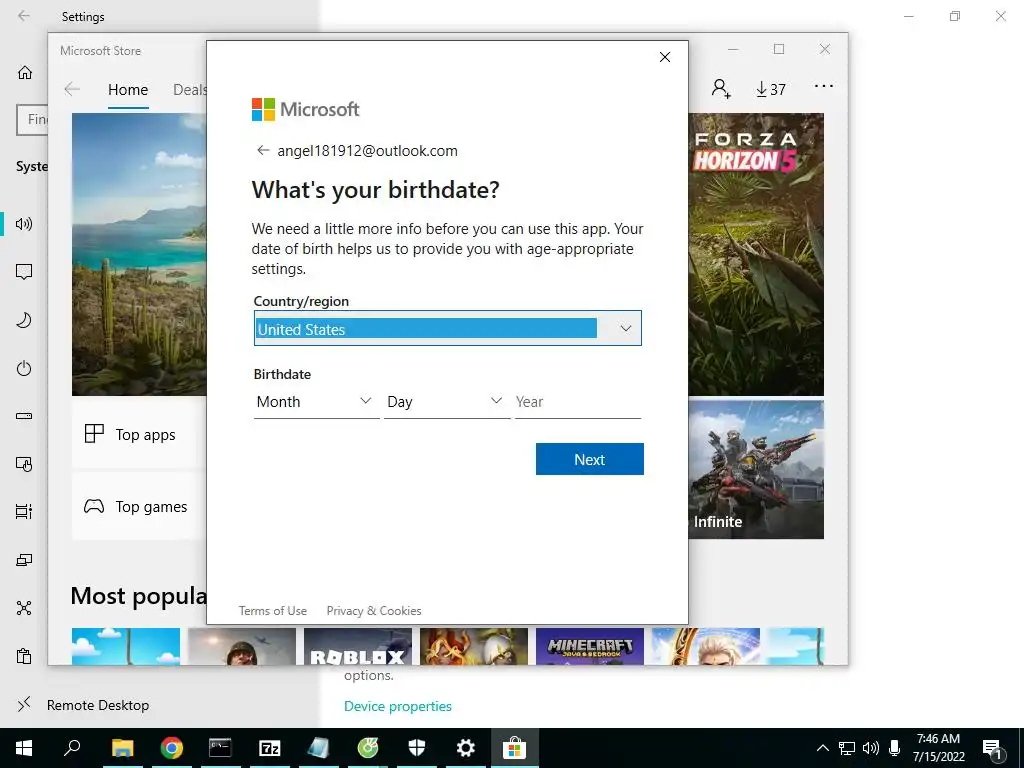
Task: Open the Minecraft game thumbnail
Action: [x=590, y=647]
